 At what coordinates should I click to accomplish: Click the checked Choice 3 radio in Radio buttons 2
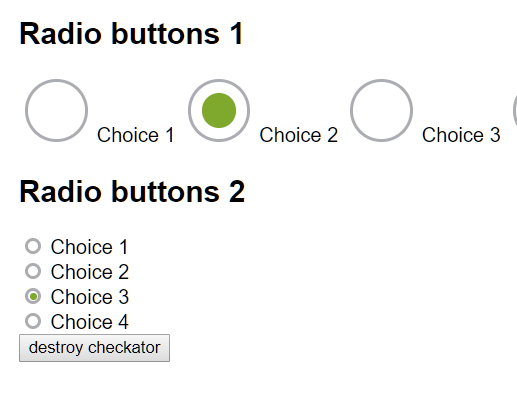[33, 296]
